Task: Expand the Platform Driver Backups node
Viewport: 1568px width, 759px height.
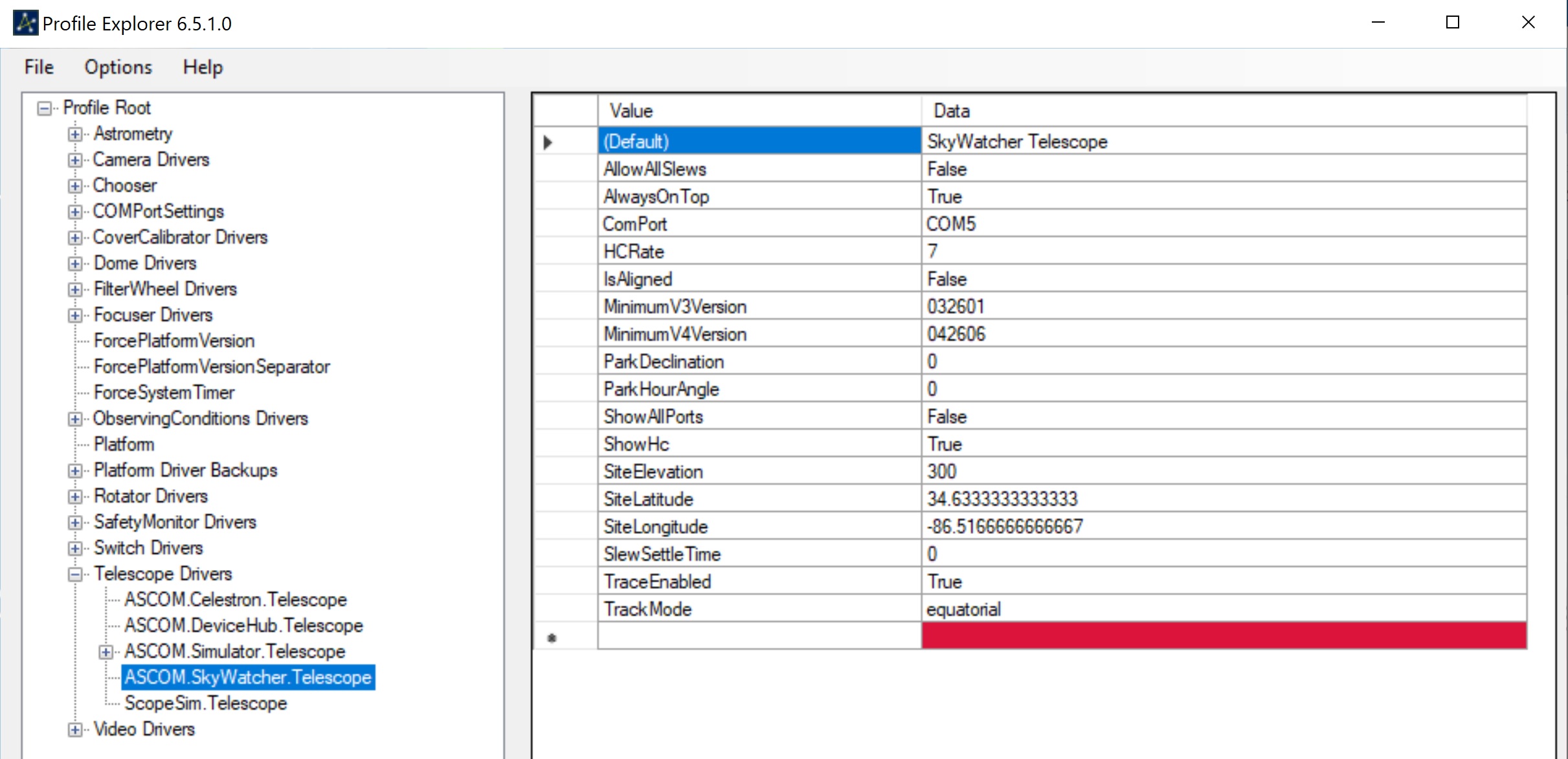Action: tap(75, 470)
